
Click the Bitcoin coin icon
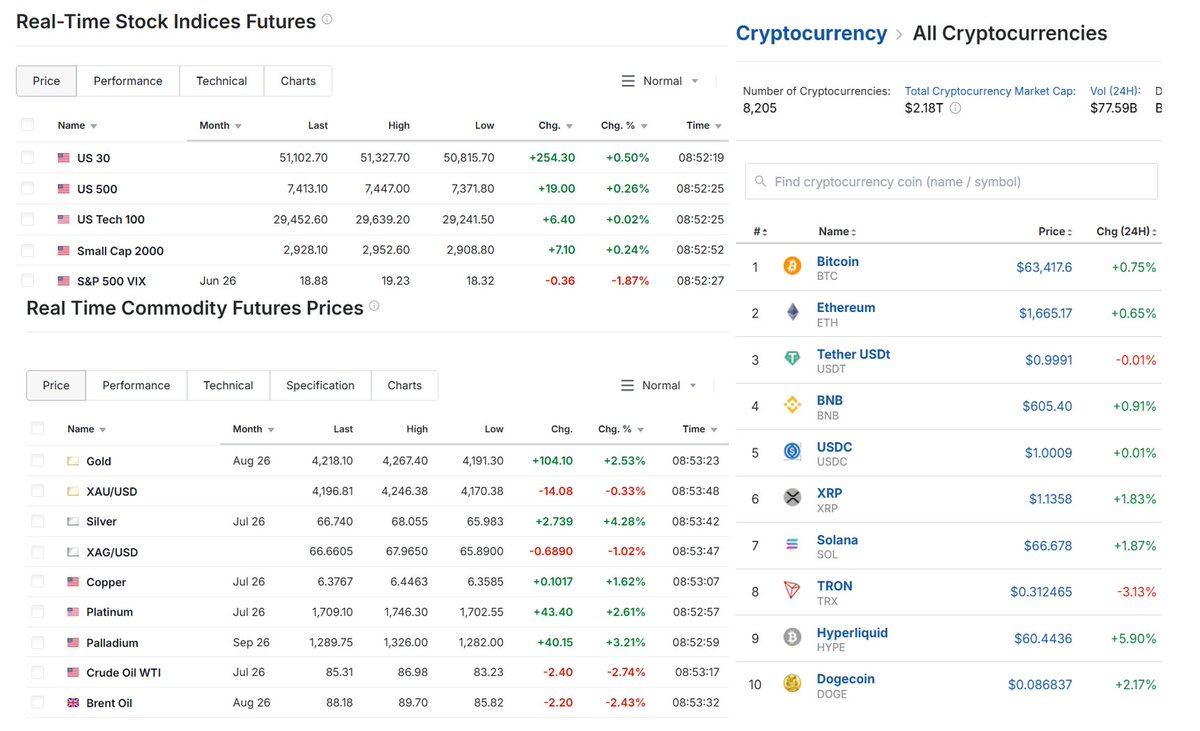click(793, 267)
